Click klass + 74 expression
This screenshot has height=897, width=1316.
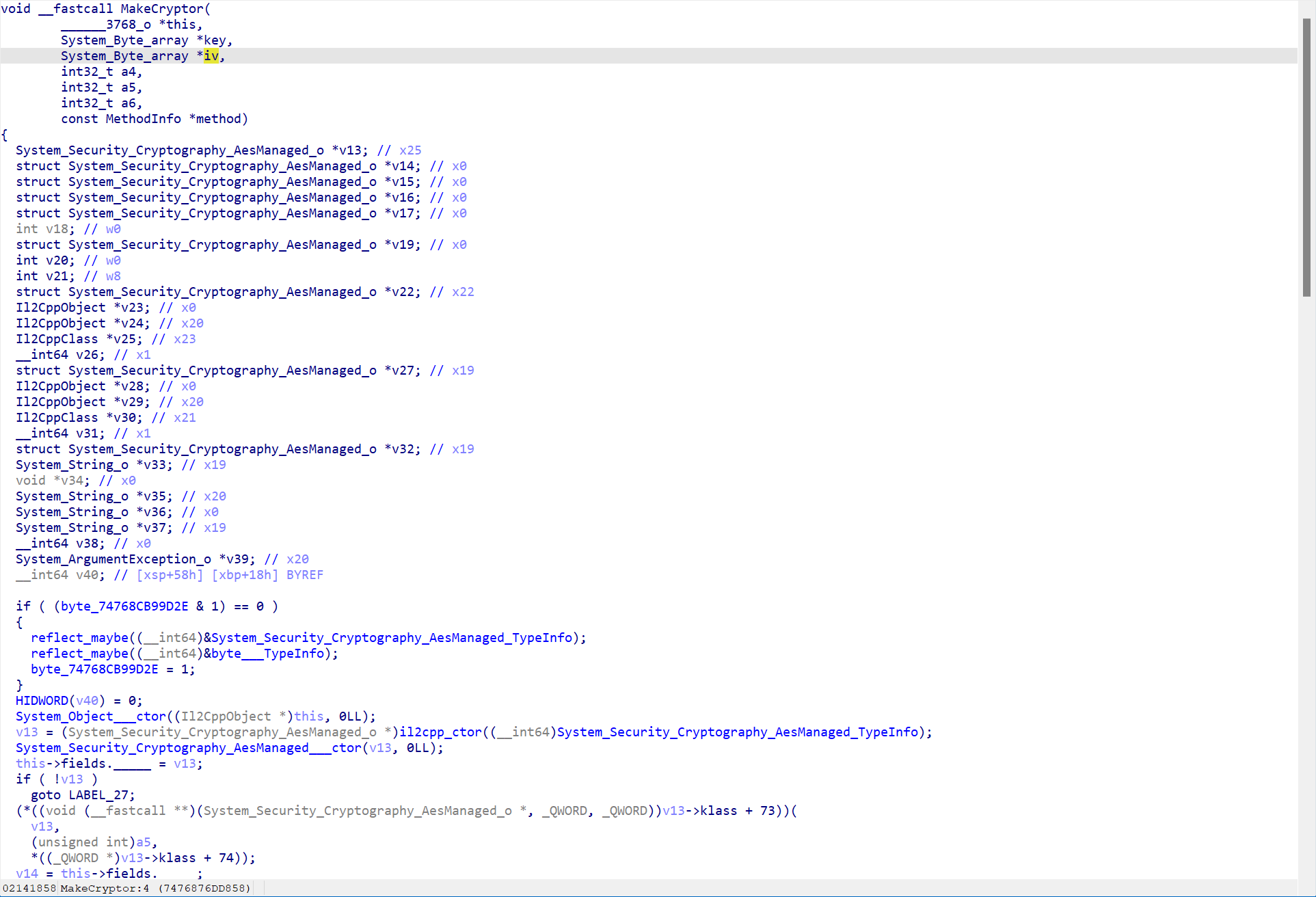pyautogui.click(x=196, y=858)
